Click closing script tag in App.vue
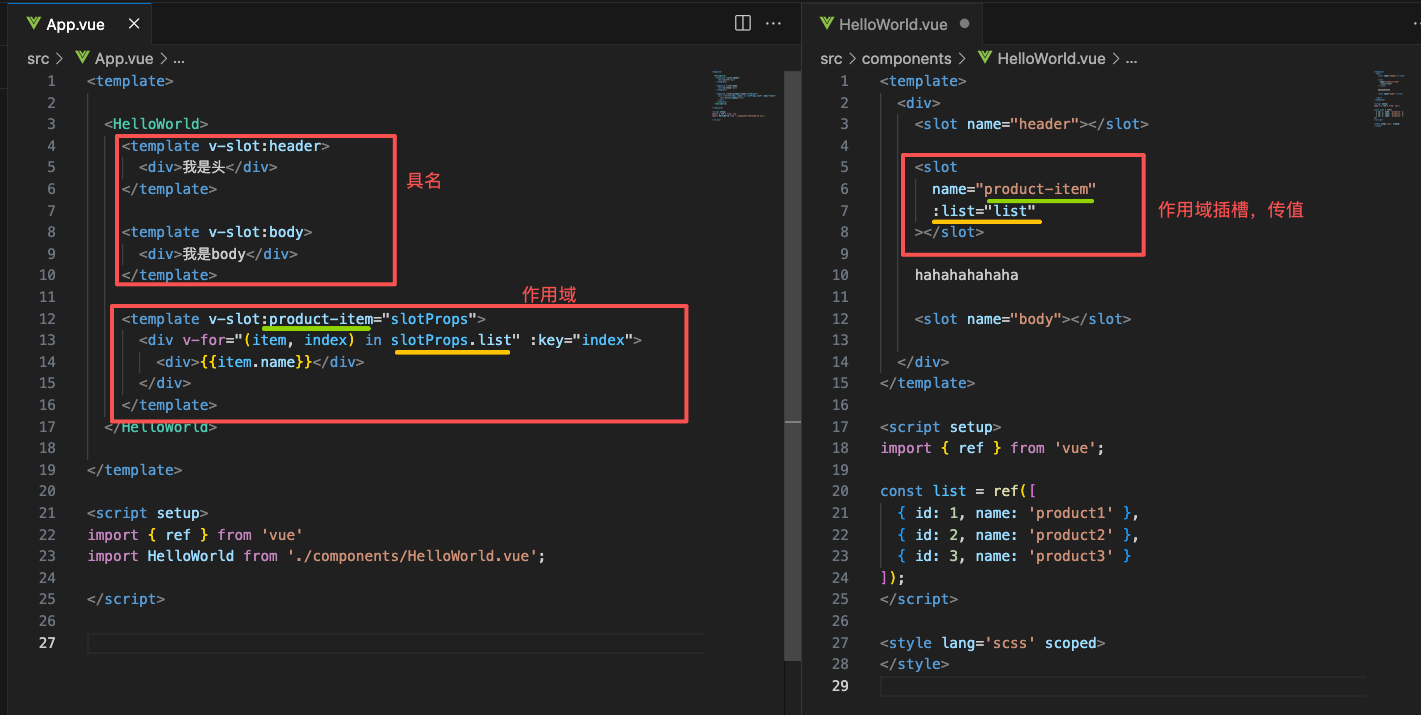The height and width of the screenshot is (715, 1421). point(126,599)
